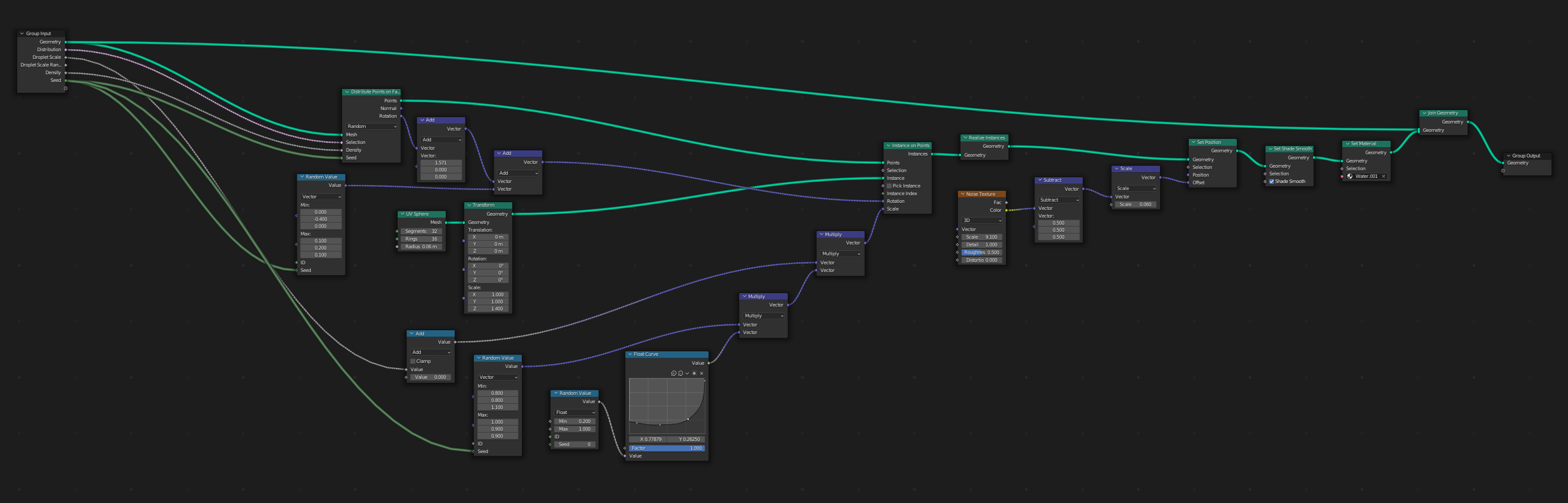The height and width of the screenshot is (503, 1568).
Task: Enable the Pick Instance checkbox
Action: click(889, 186)
